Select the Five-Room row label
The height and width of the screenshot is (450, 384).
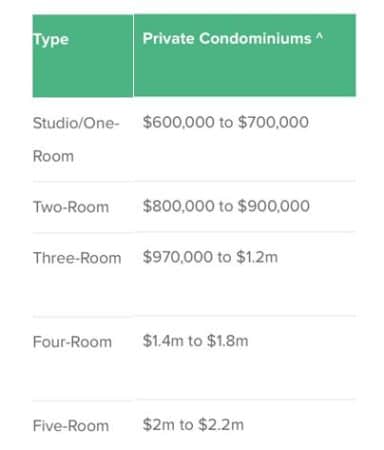[71, 426]
